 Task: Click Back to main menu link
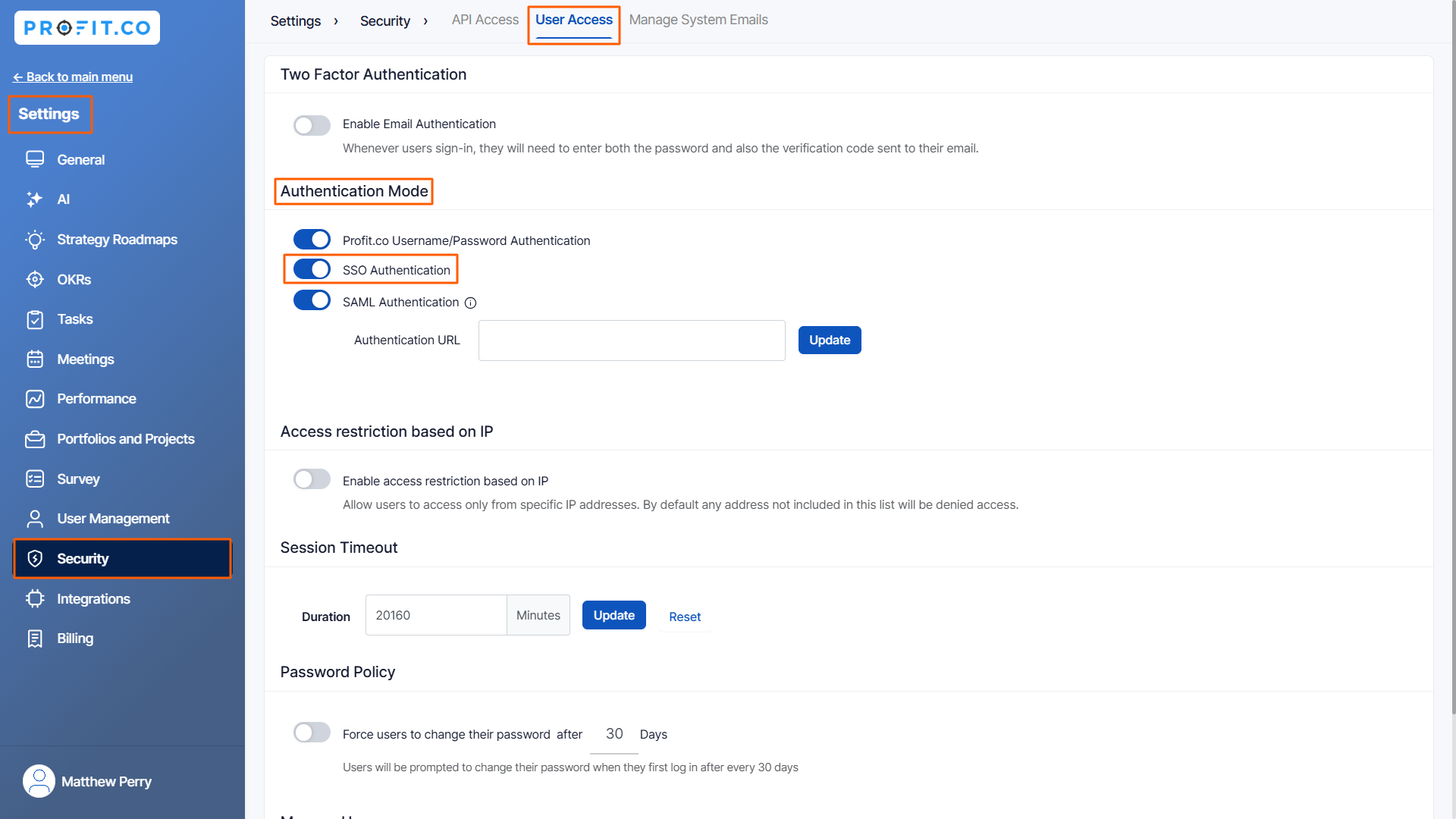click(73, 77)
